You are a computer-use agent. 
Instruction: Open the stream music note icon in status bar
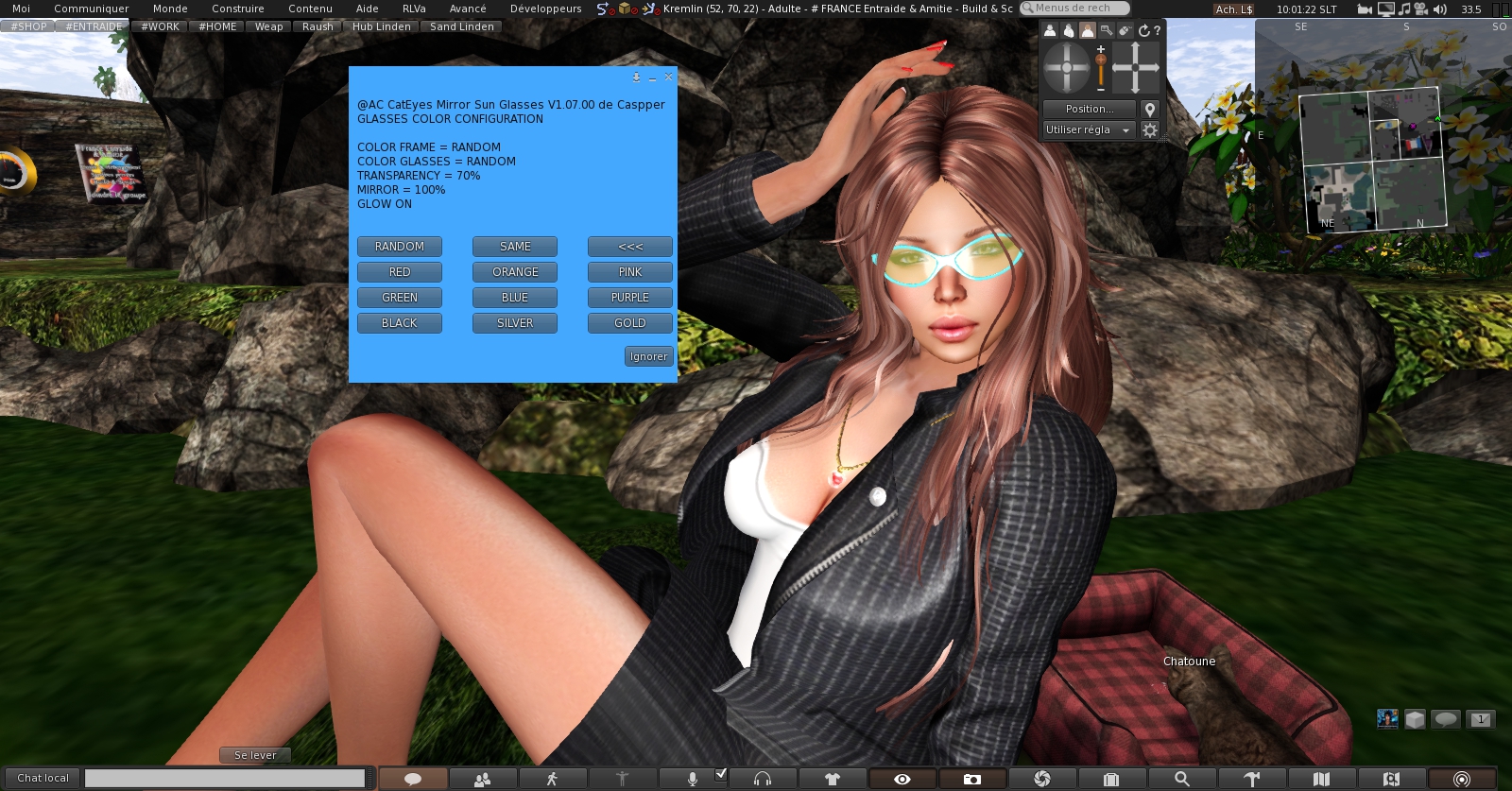click(x=1404, y=9)
